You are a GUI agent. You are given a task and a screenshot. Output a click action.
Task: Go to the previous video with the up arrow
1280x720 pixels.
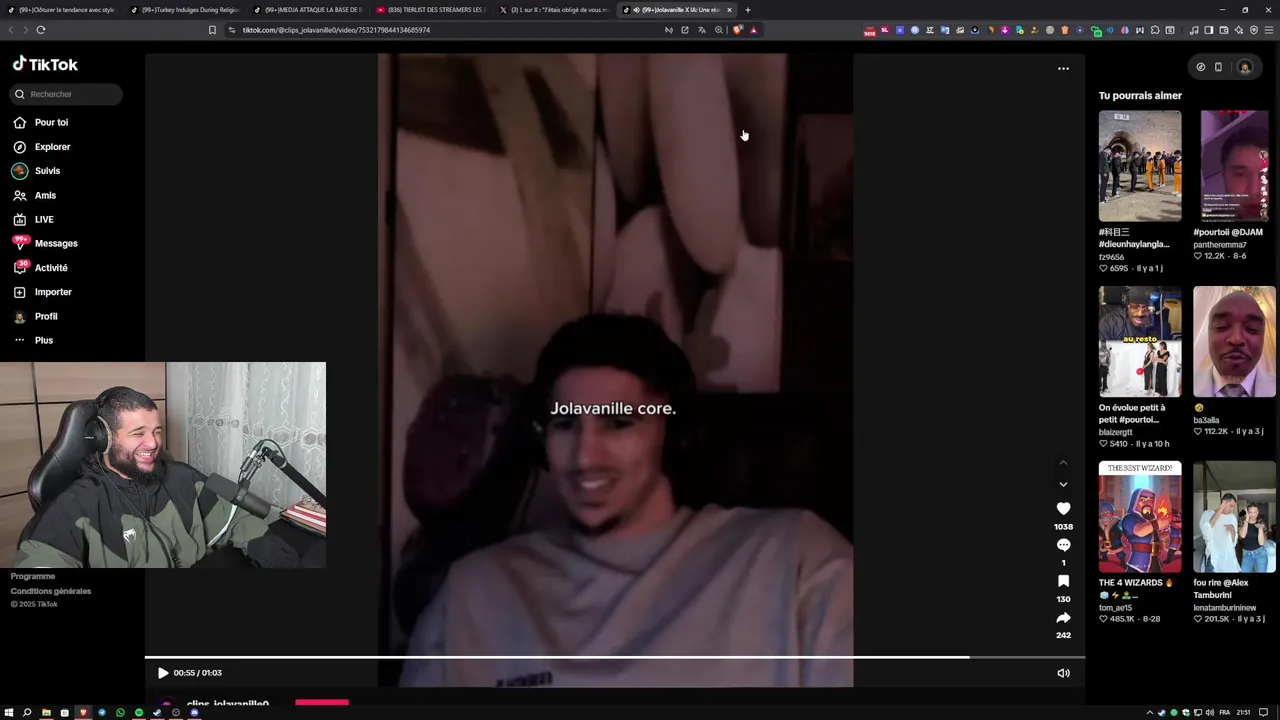click(1063, 463)
